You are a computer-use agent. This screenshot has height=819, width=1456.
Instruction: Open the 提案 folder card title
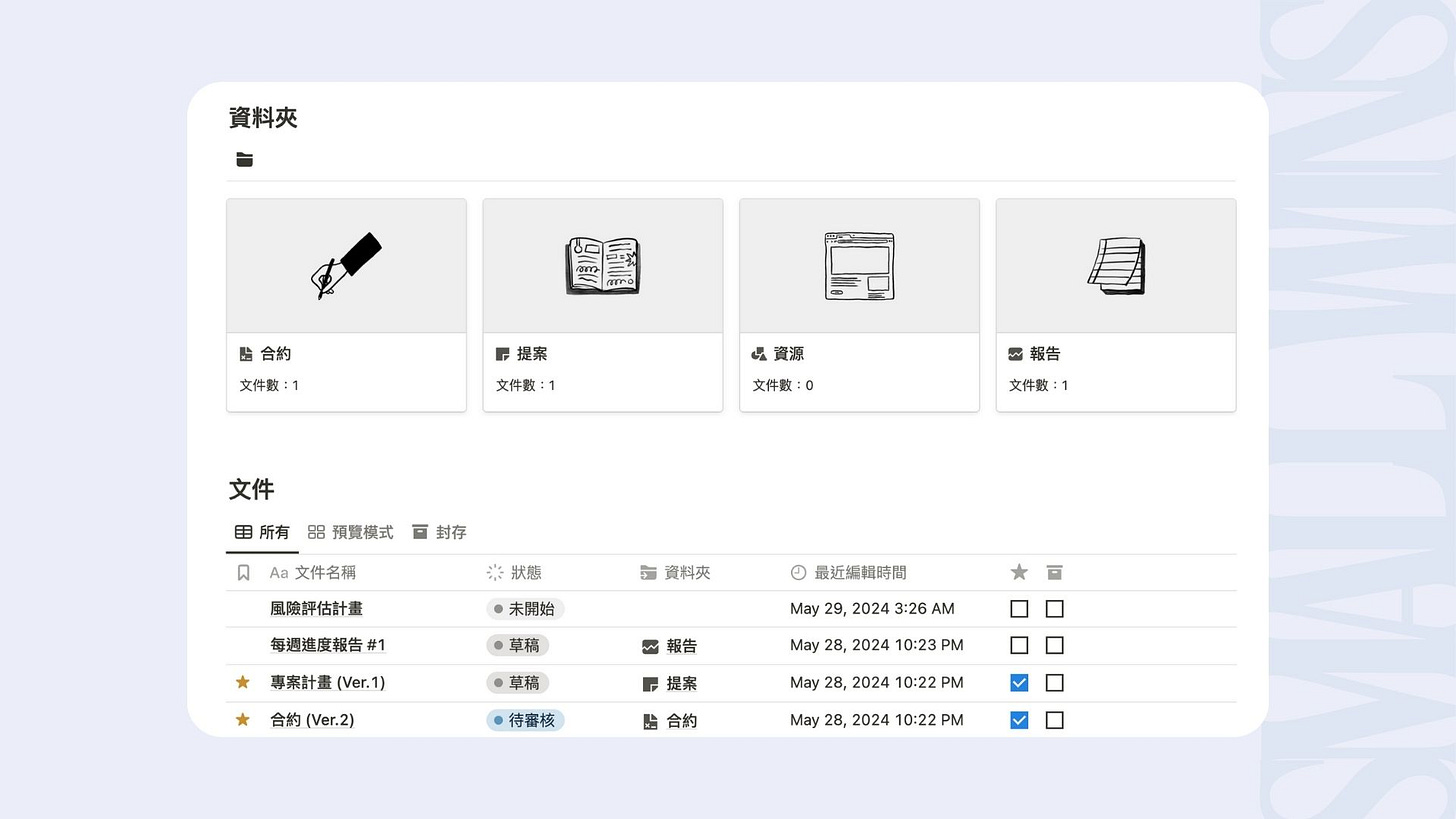pos(532,354)
